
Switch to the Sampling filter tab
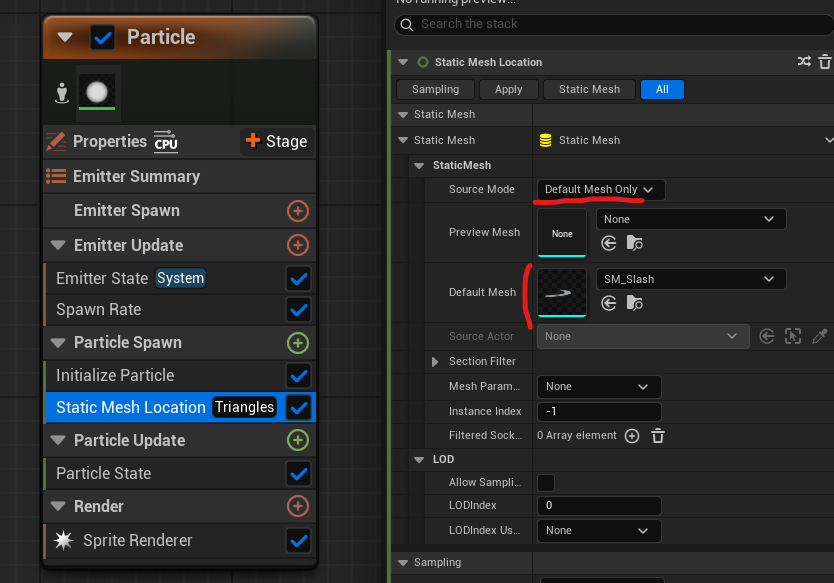click(435, 89)
